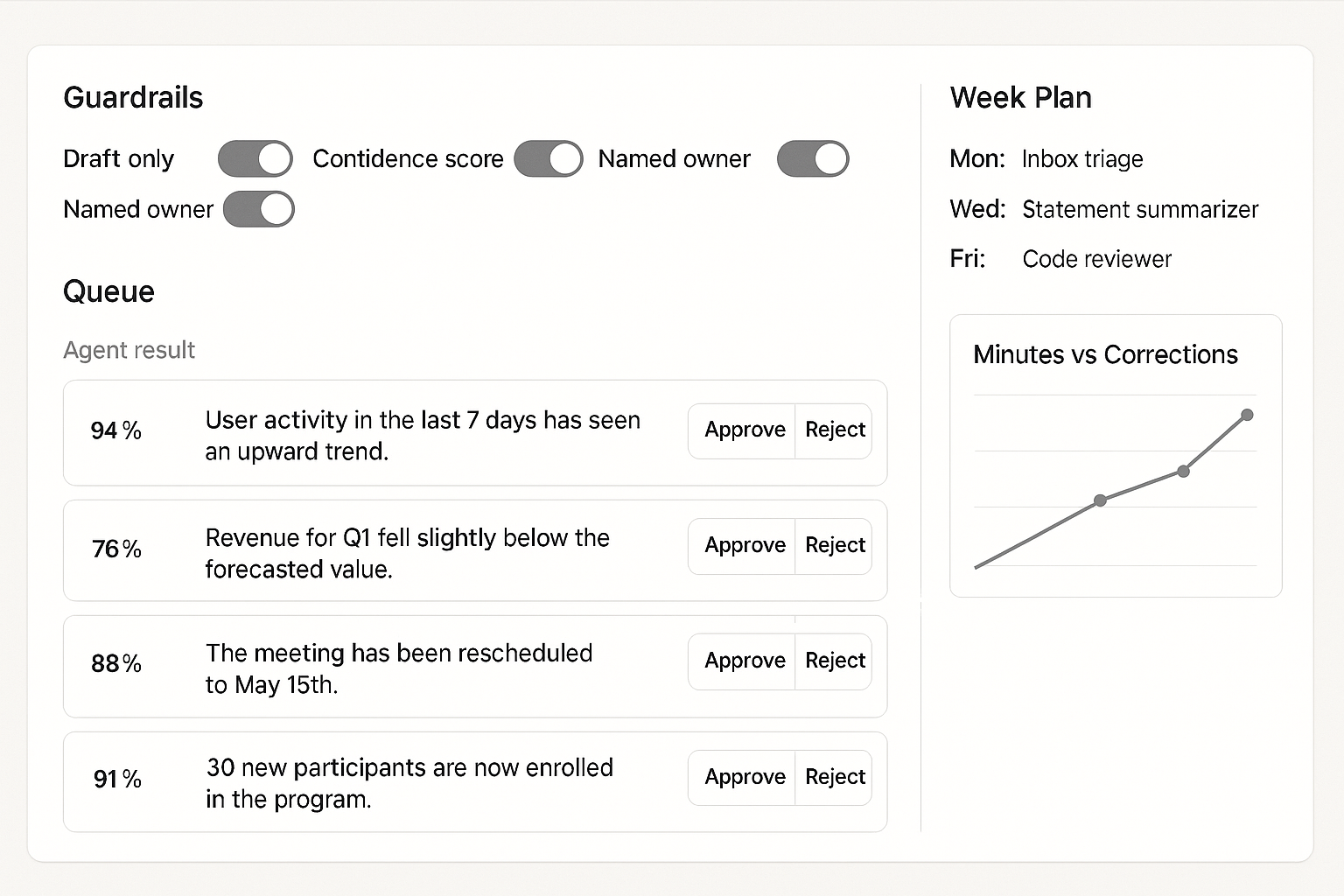
Task: Click the Agent result column label
Action: (129, 350)
